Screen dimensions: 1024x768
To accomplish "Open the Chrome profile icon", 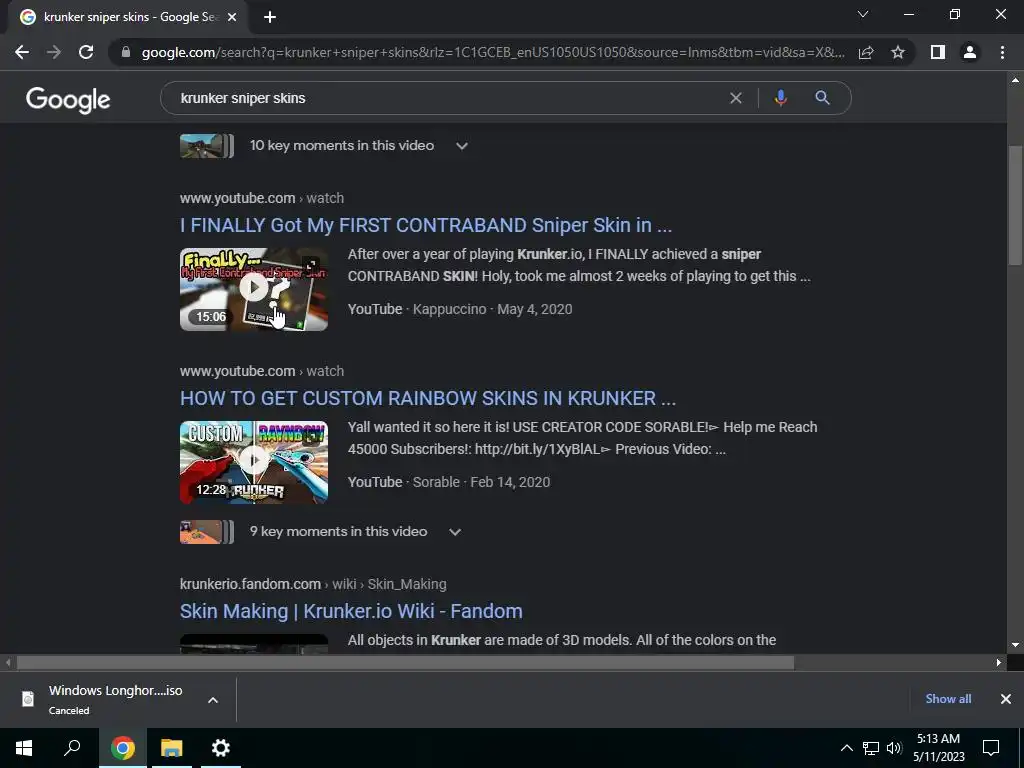I will (970, 52).
